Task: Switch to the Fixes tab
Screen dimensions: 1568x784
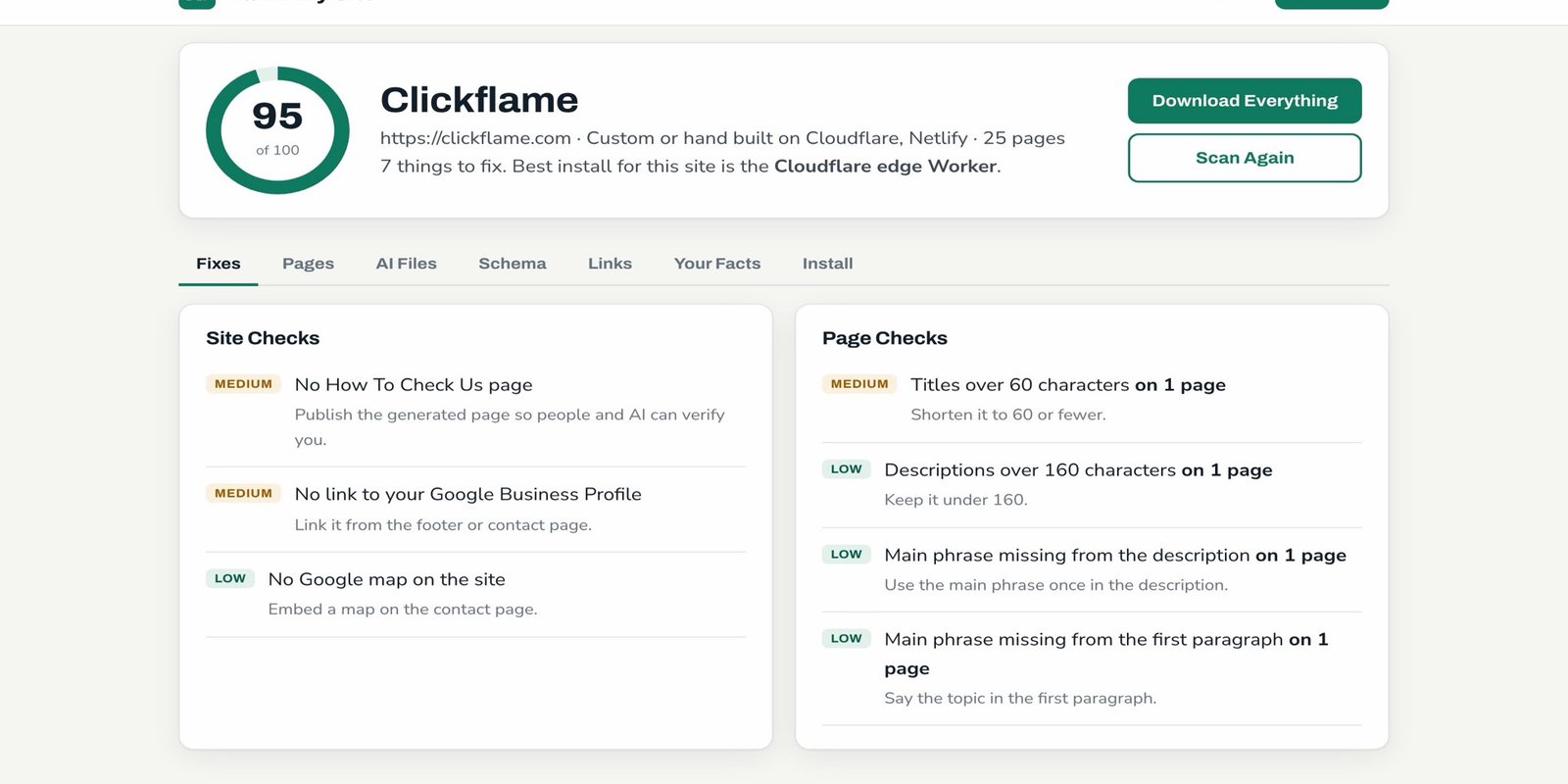Action: point(218,264)
